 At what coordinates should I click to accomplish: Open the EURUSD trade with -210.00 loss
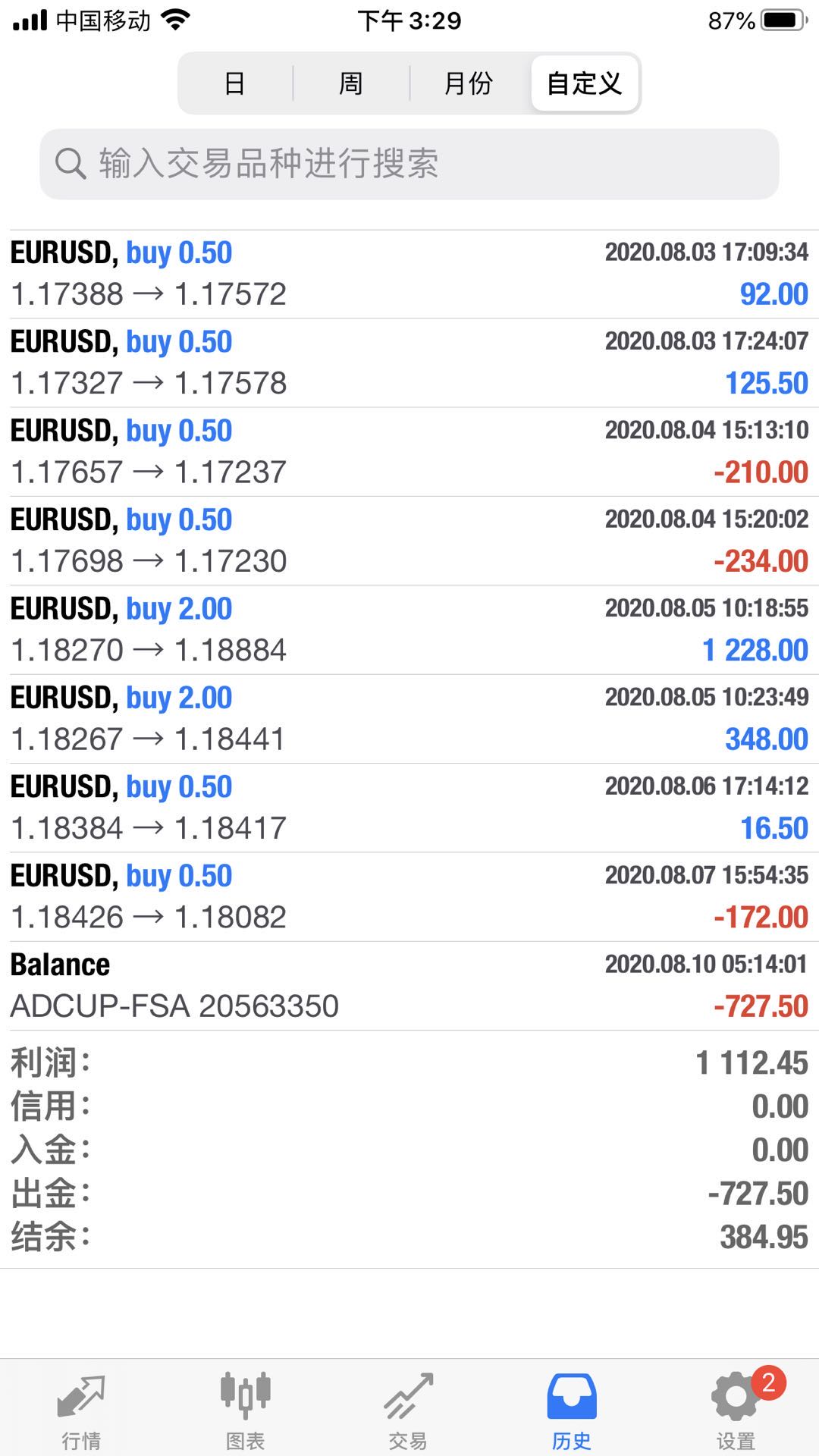point(409,452)
